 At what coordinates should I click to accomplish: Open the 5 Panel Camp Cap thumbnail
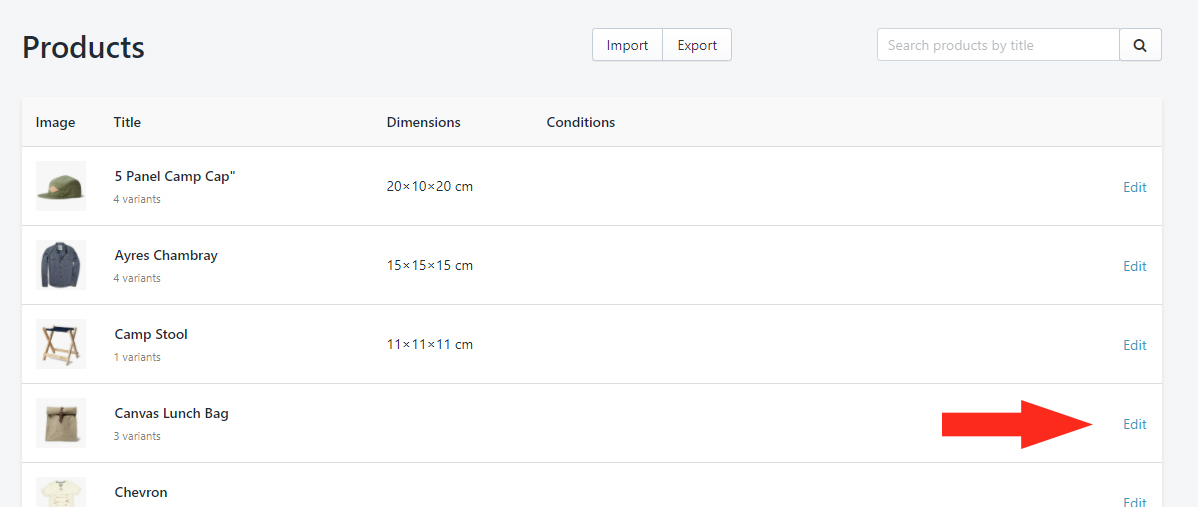pos(61,186)
